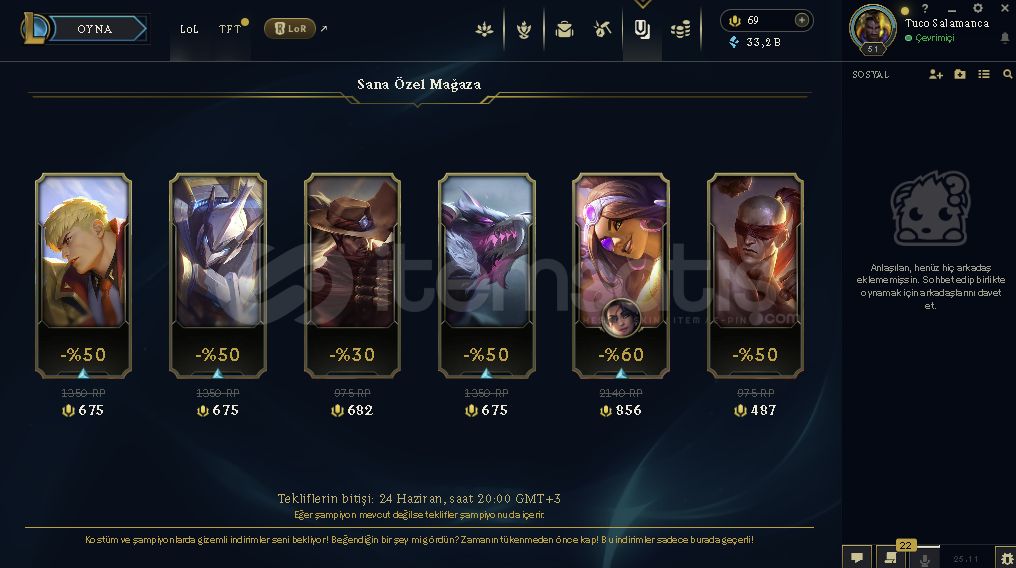The image size is (1016, 568).
Task: Open the Your Shop tab icon
Action: [642, 29]
